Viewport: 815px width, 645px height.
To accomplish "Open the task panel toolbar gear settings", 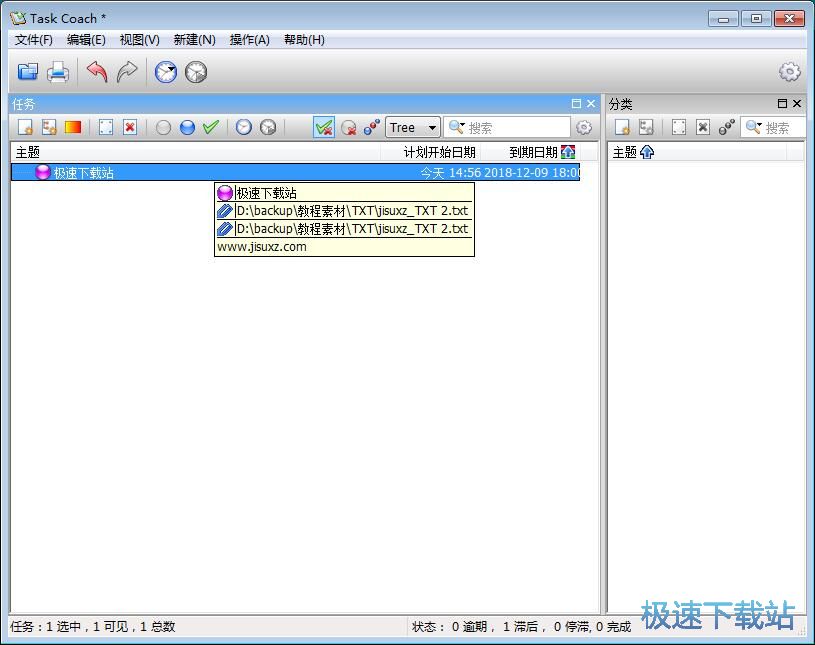I will (584, 127).
